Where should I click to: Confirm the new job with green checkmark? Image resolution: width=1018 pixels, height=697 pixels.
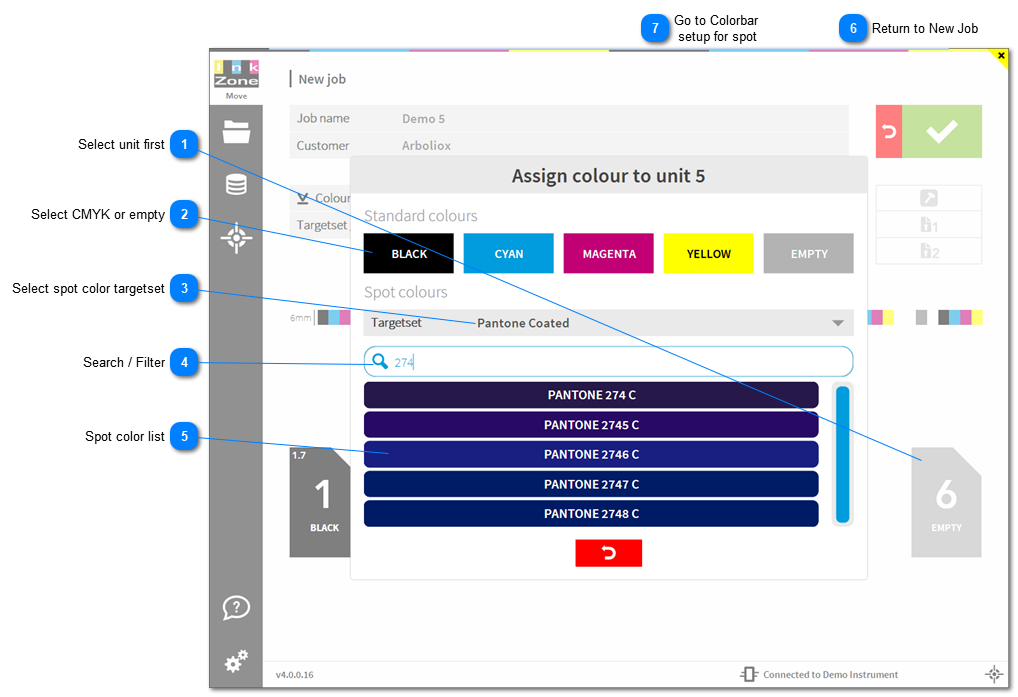coord(942,132)
